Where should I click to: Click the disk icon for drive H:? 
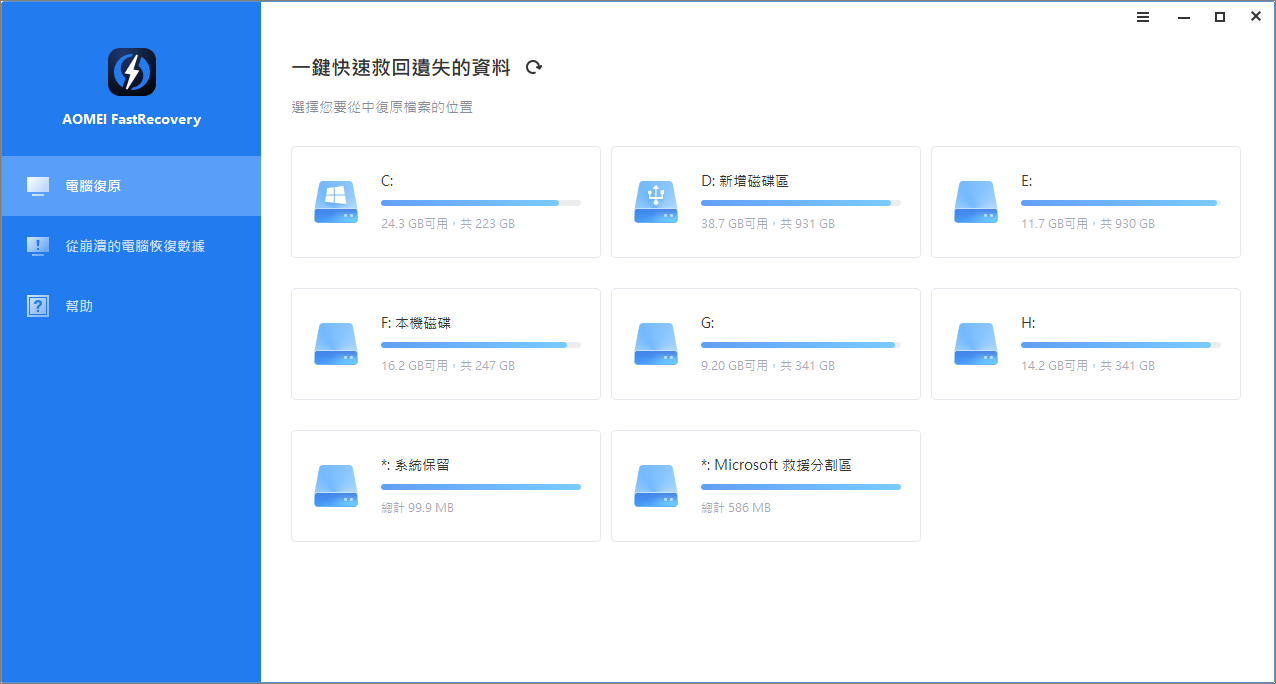click(976, 344)
